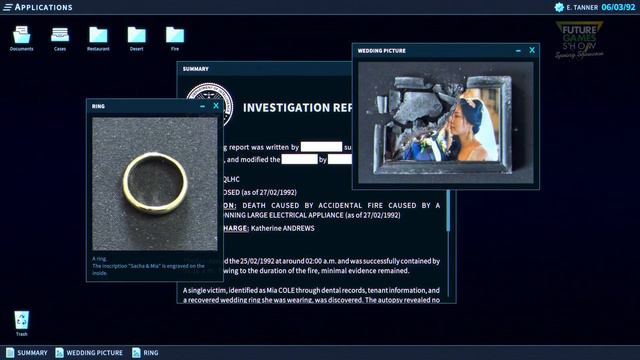Click the blank modification date field
The height and width of the screenshot is (360, 640).
tap(299, 159)
